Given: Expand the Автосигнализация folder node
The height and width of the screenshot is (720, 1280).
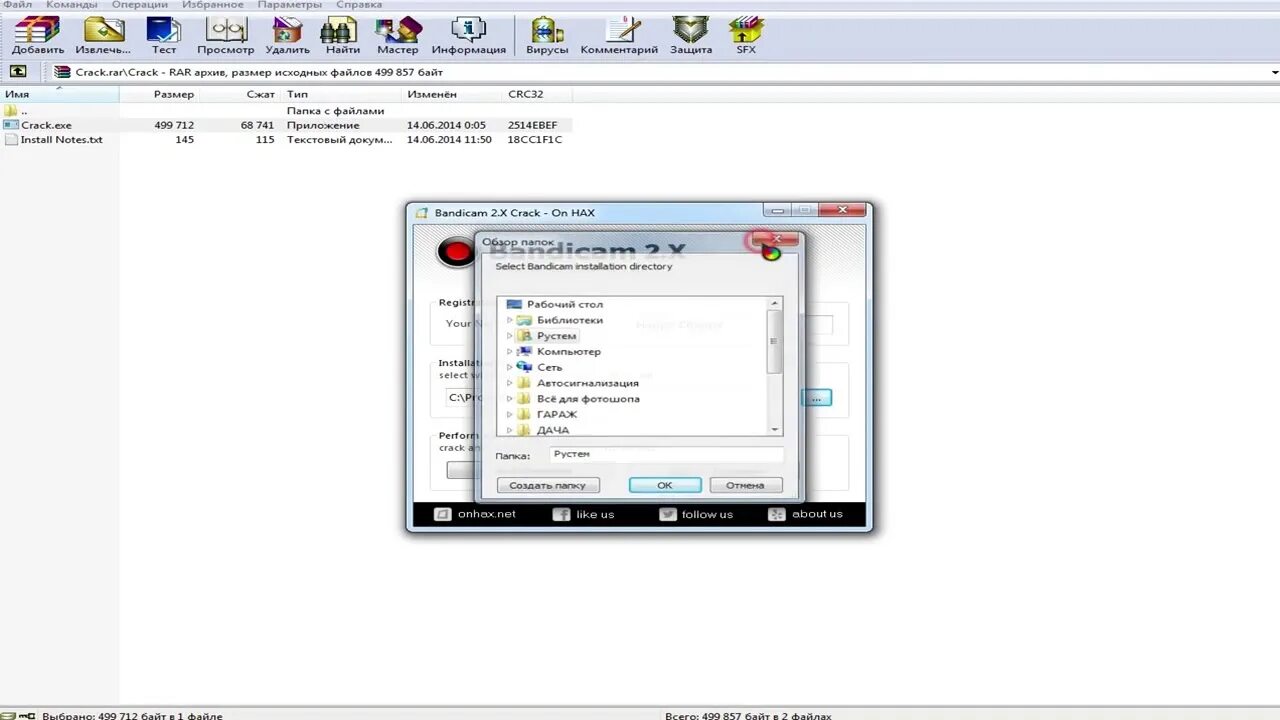Looking at the screenshot, I should (x=509, y=383).
